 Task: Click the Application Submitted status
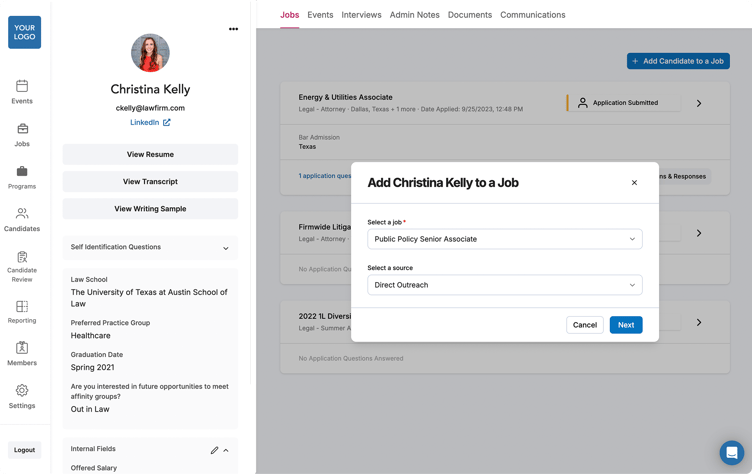tap(623, 103)
